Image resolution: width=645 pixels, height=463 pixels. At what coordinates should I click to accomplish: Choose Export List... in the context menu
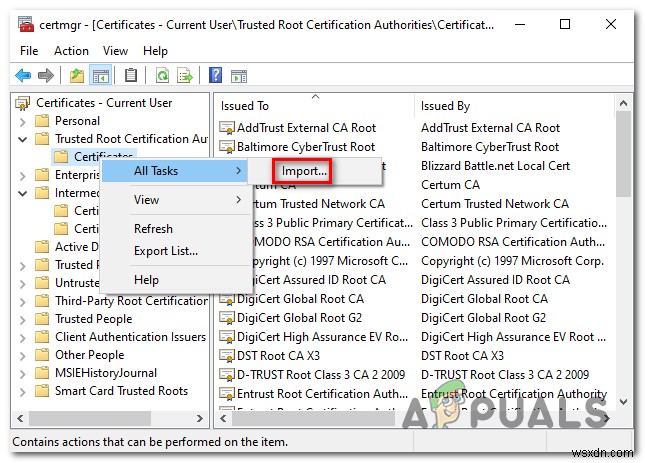174,251
